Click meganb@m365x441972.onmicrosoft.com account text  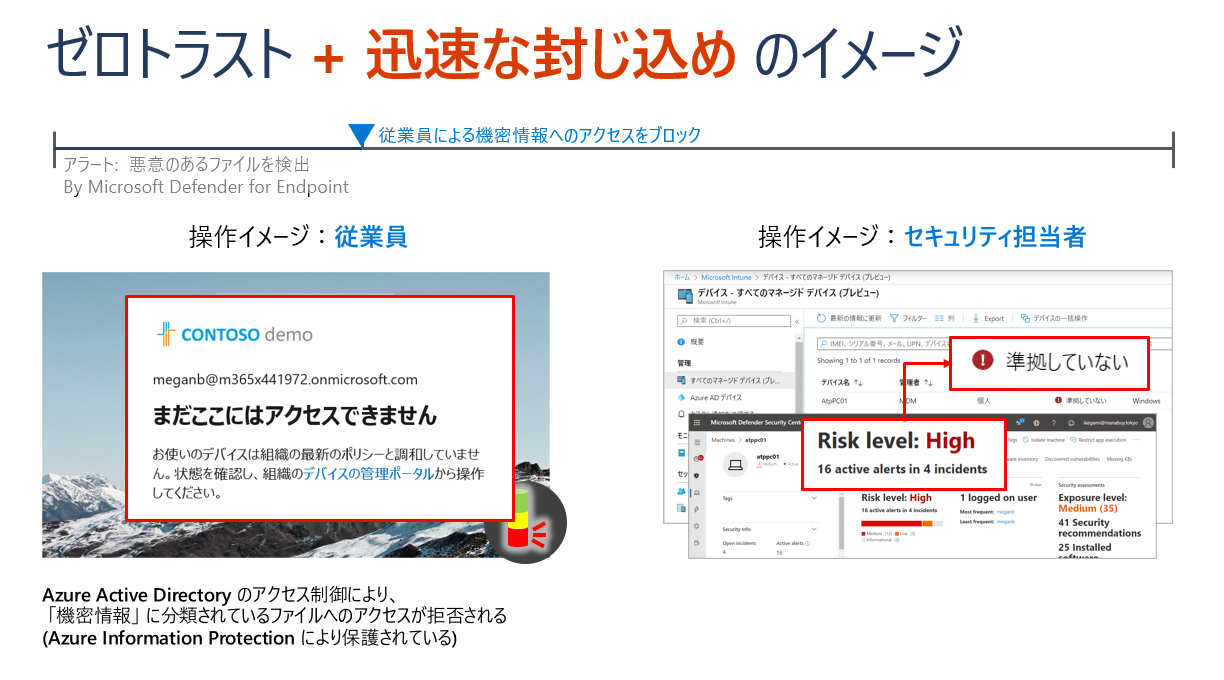(285, 380)
